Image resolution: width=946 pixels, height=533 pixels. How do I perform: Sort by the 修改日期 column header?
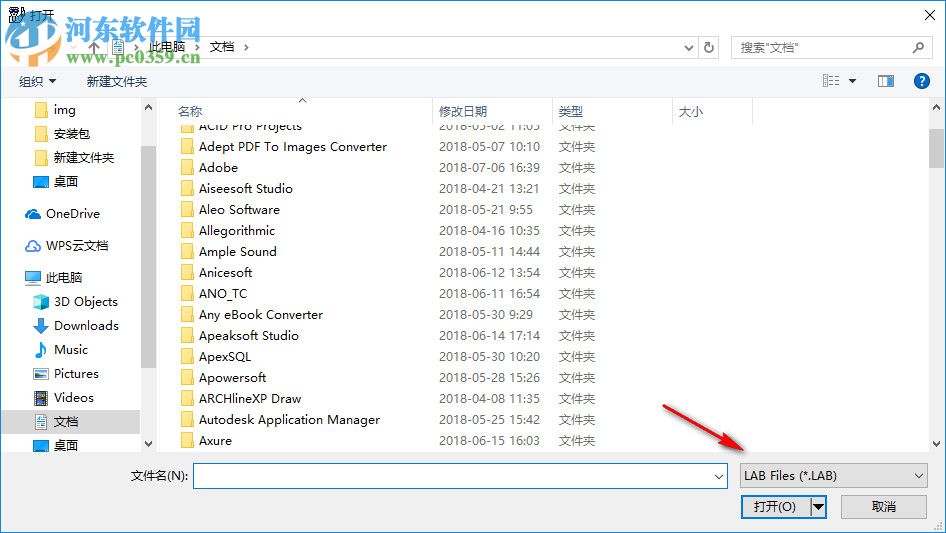pyautogui.click(x=463, y=112)
